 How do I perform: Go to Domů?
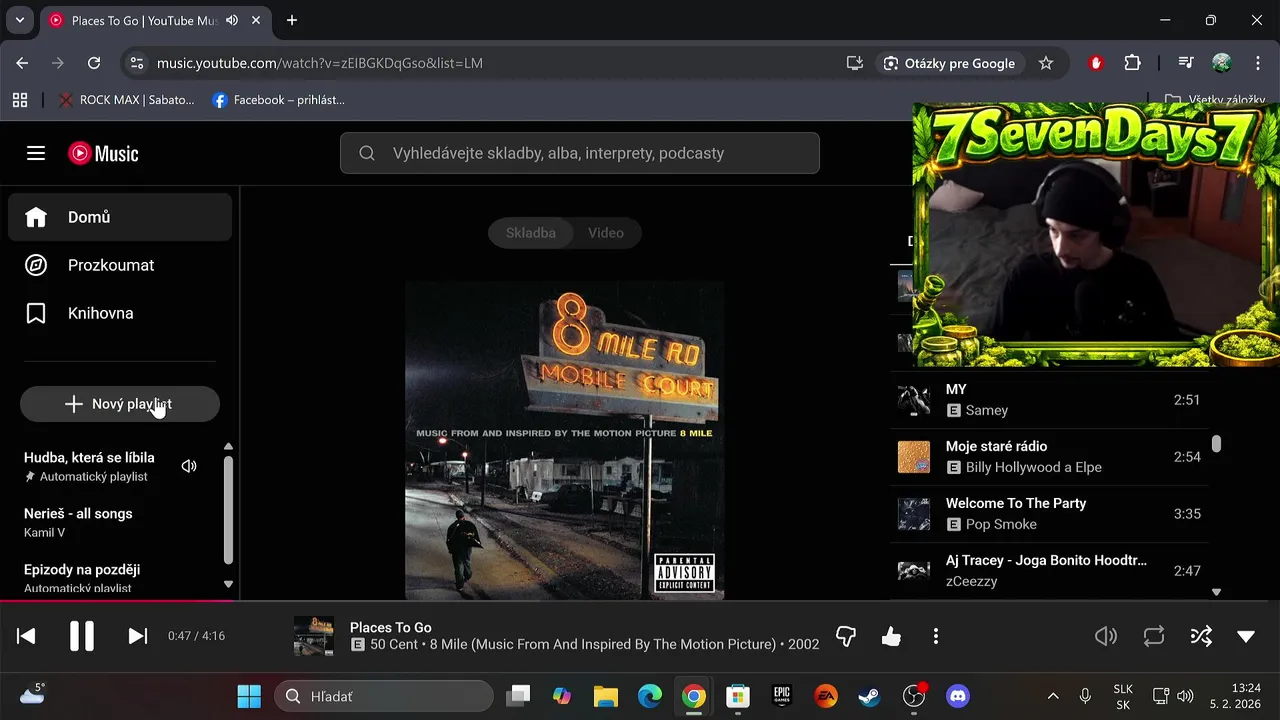point(120,217)
